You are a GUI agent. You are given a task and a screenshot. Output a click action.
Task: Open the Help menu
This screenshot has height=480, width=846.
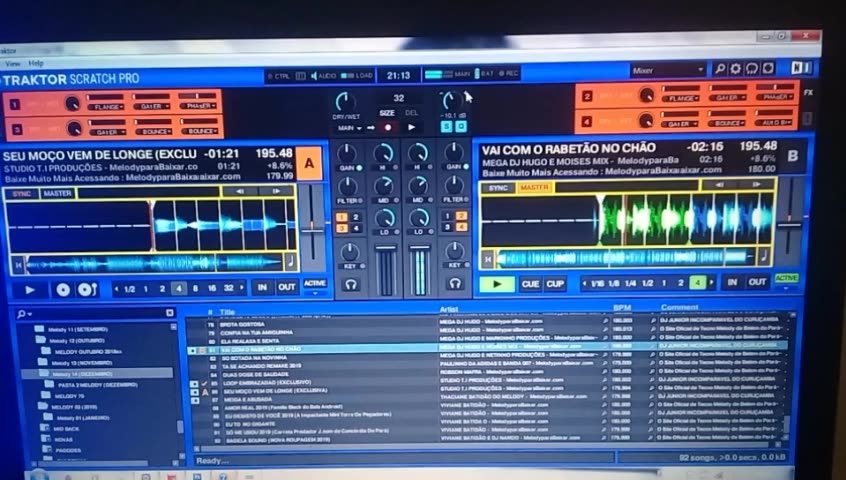36,63
